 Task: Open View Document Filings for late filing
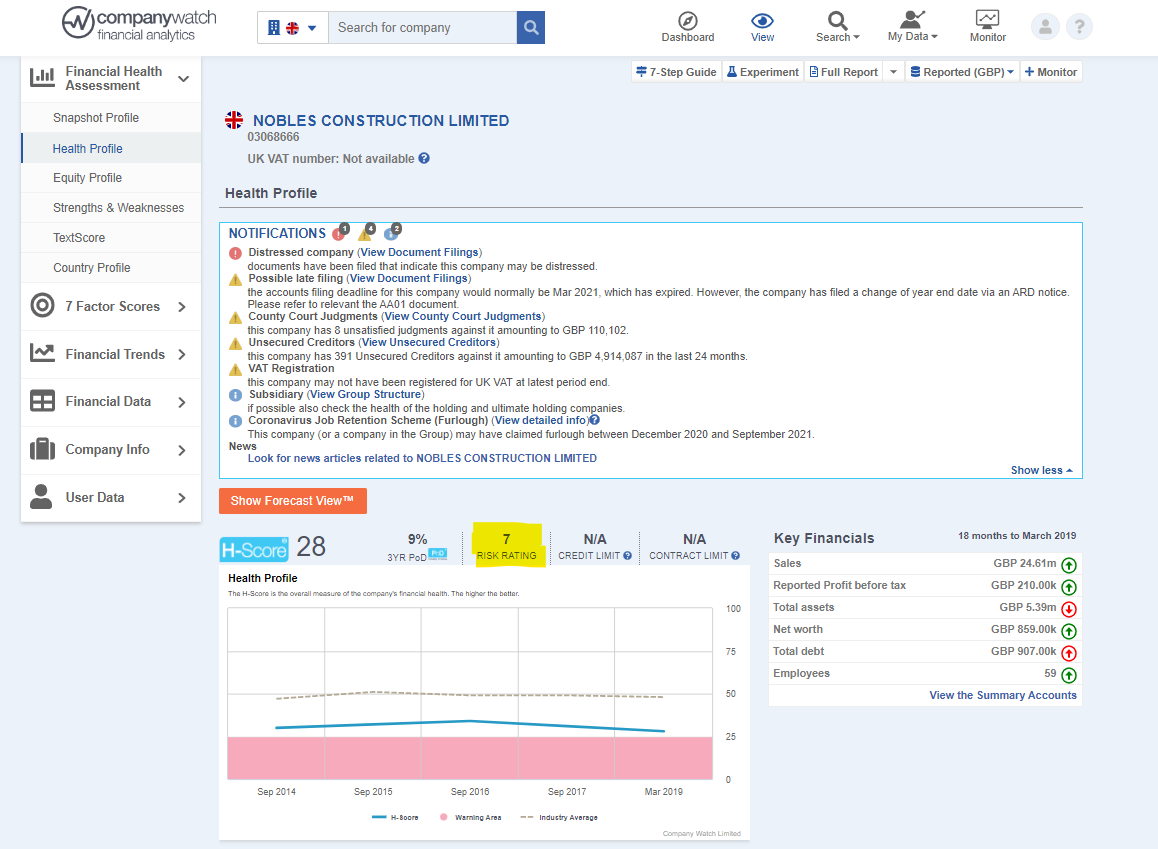click(x=408, y=278)
